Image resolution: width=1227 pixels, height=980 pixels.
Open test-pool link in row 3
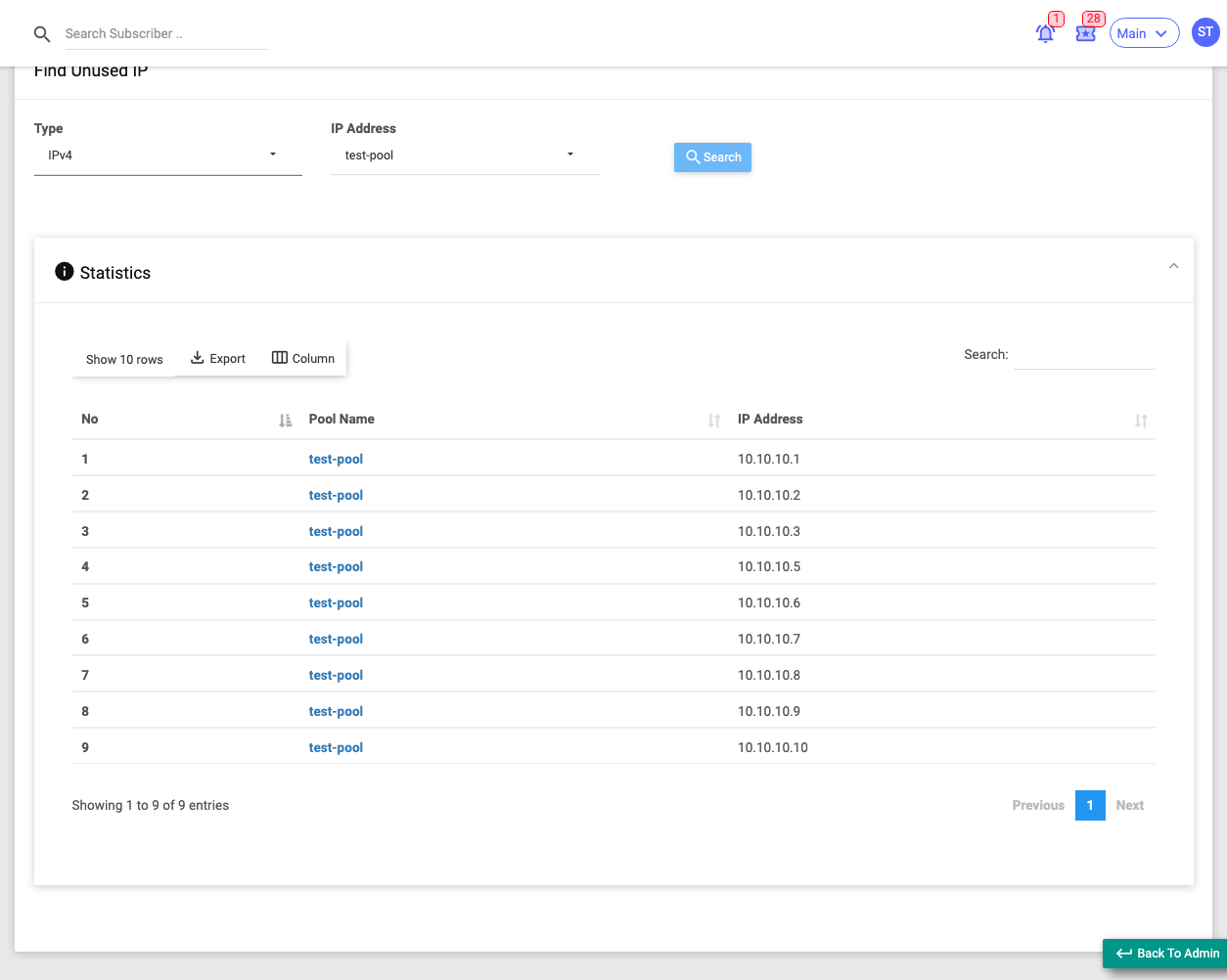click(x=336, y=531)
